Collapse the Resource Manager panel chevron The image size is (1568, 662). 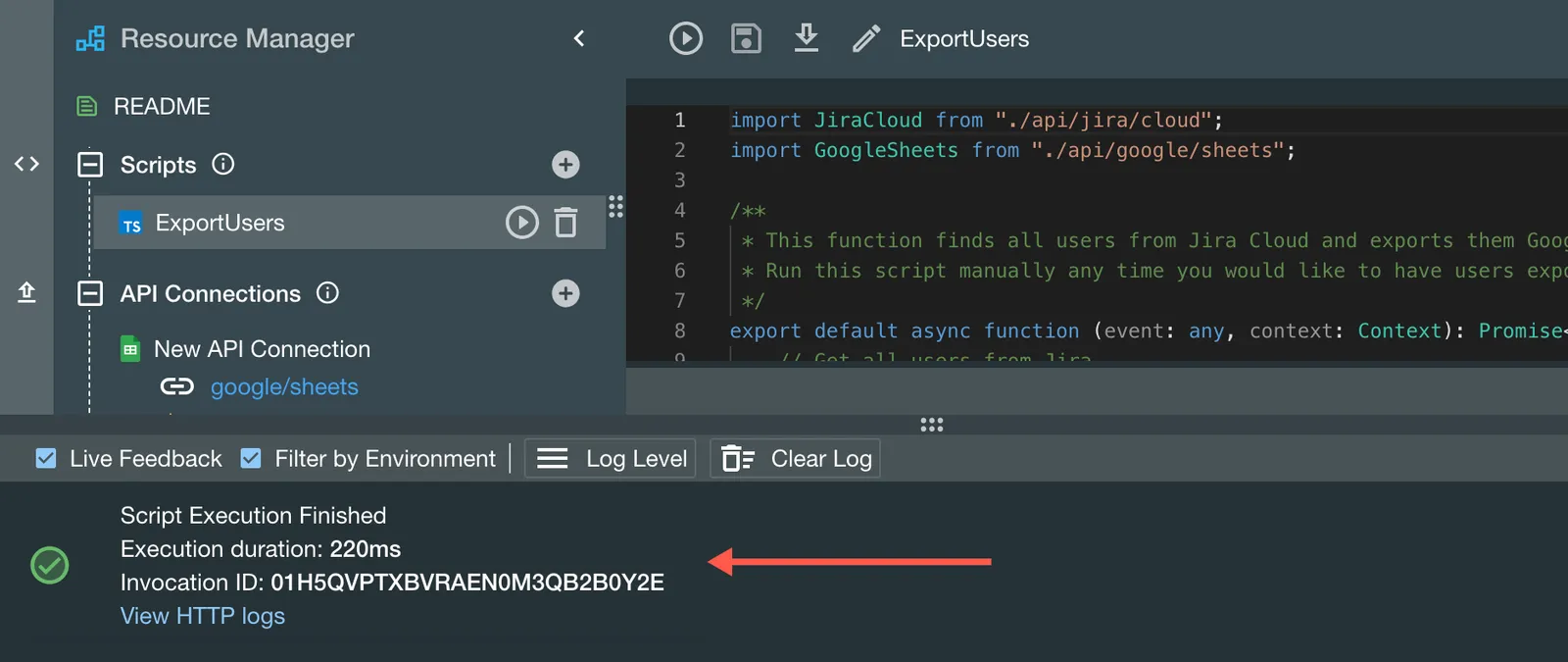tap(579, 38)
